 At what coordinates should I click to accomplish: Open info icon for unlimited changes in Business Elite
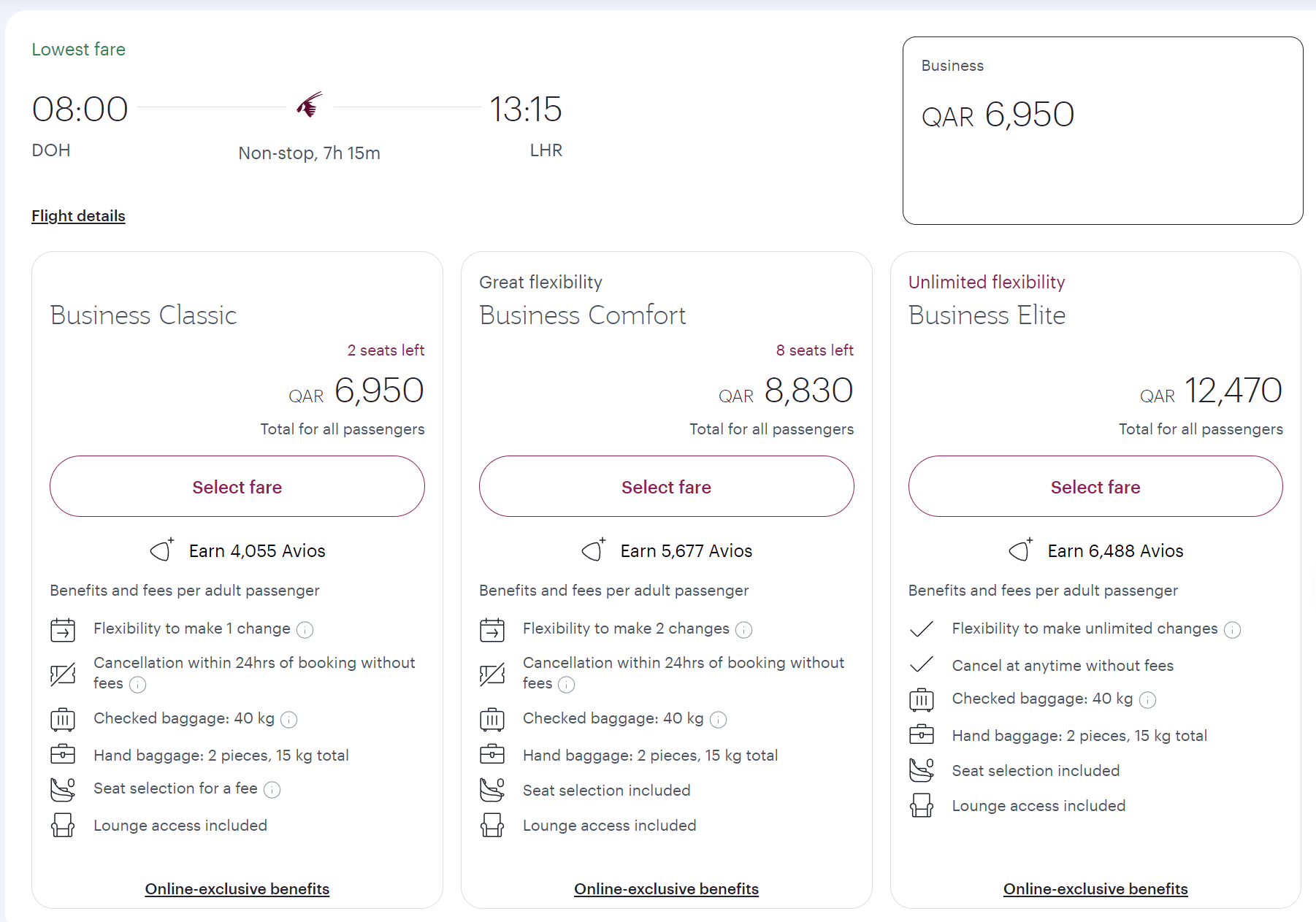(x=1232, y=630)
